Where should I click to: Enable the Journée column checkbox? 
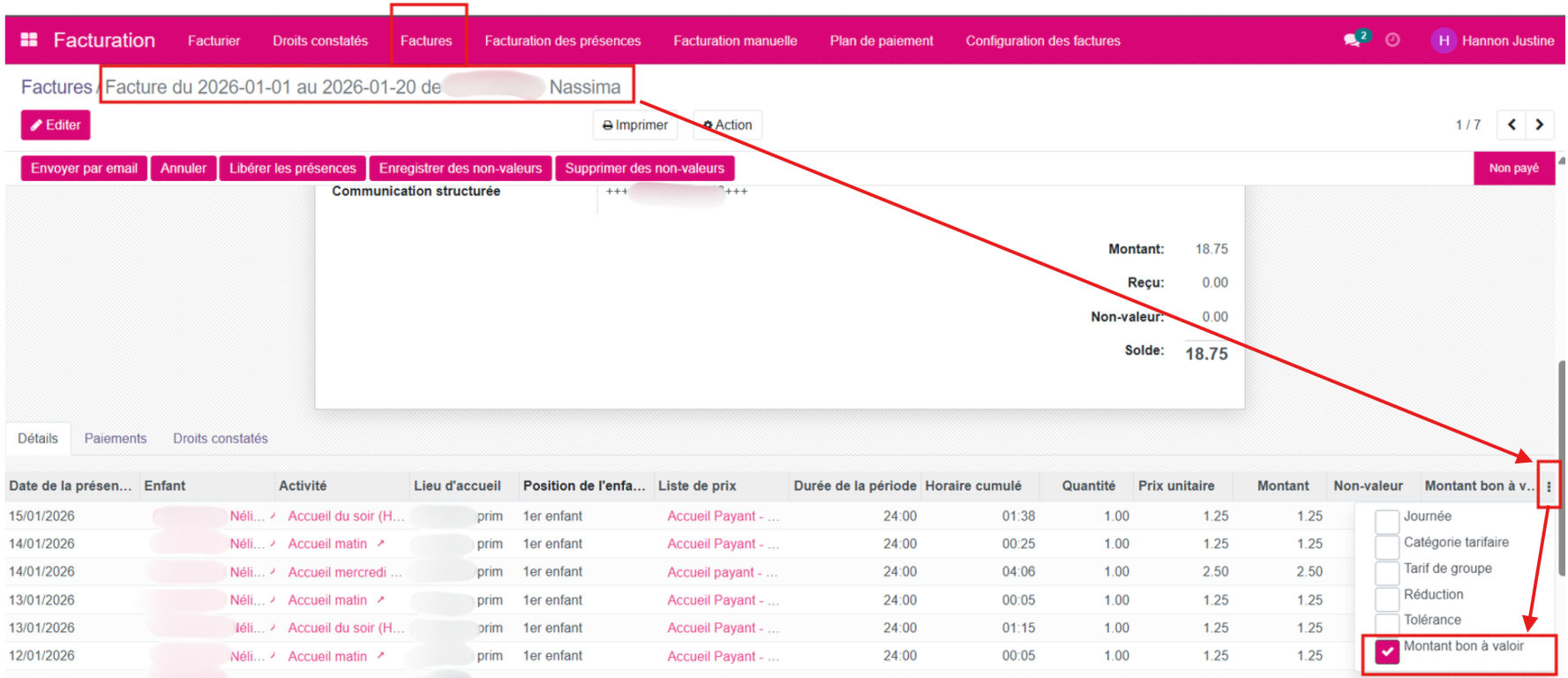click(1387, 521)
